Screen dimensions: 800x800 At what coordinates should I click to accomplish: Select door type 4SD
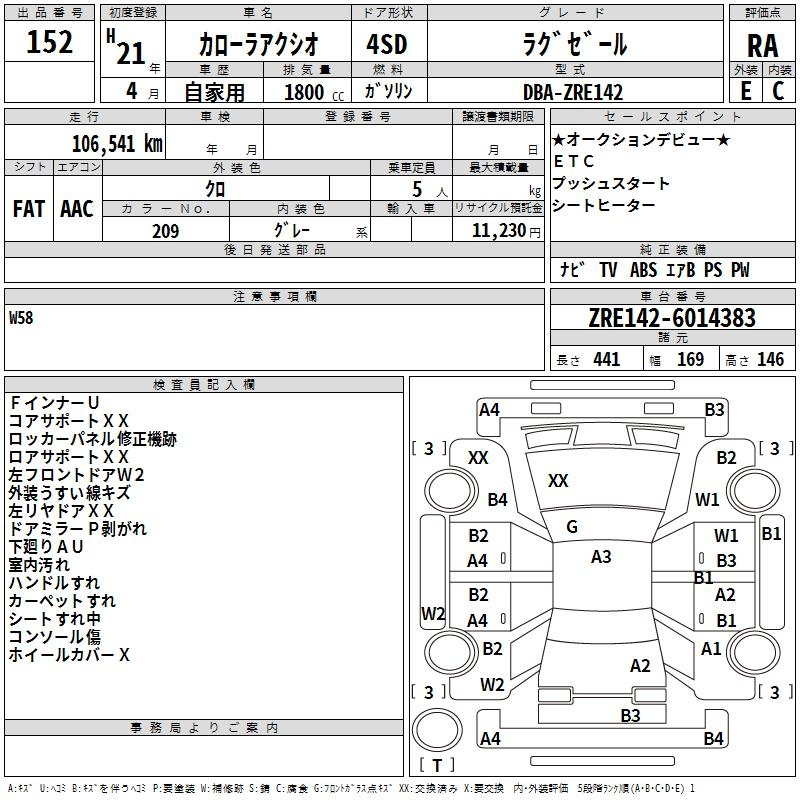coord(387,44)
